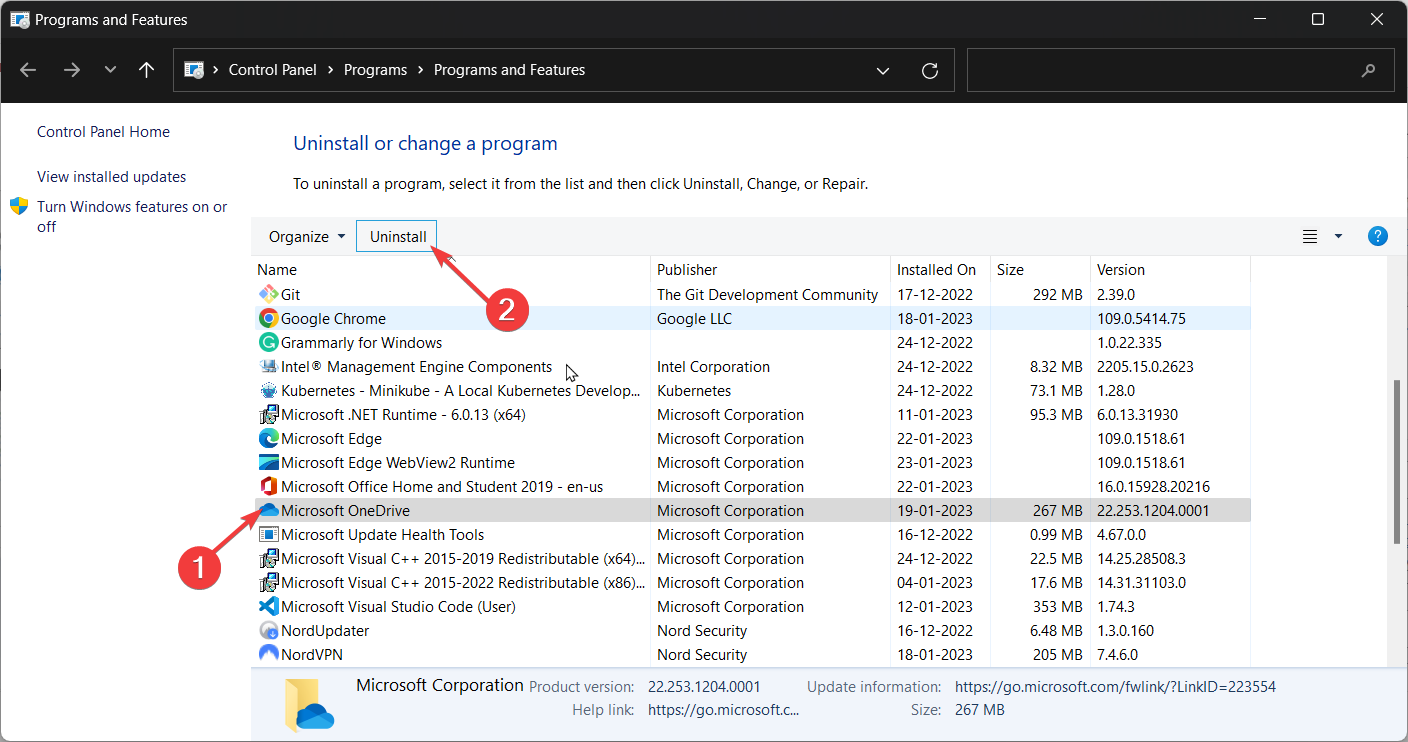Image resolution: width=1408 pixels, height=742 pixels.
Task: Click the Git program icon
Action: coord(268,295)
